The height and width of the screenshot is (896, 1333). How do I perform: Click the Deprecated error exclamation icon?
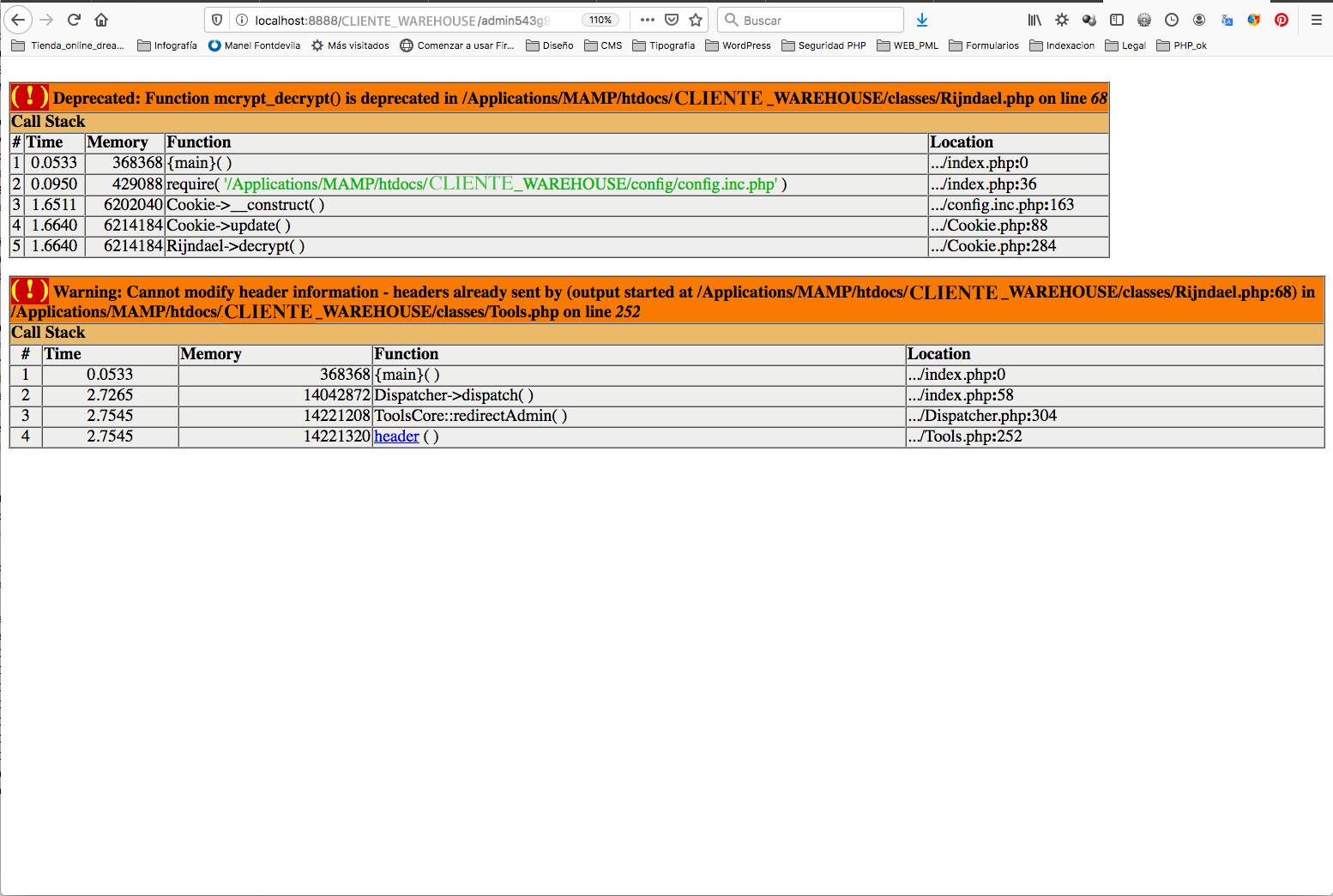30,97
